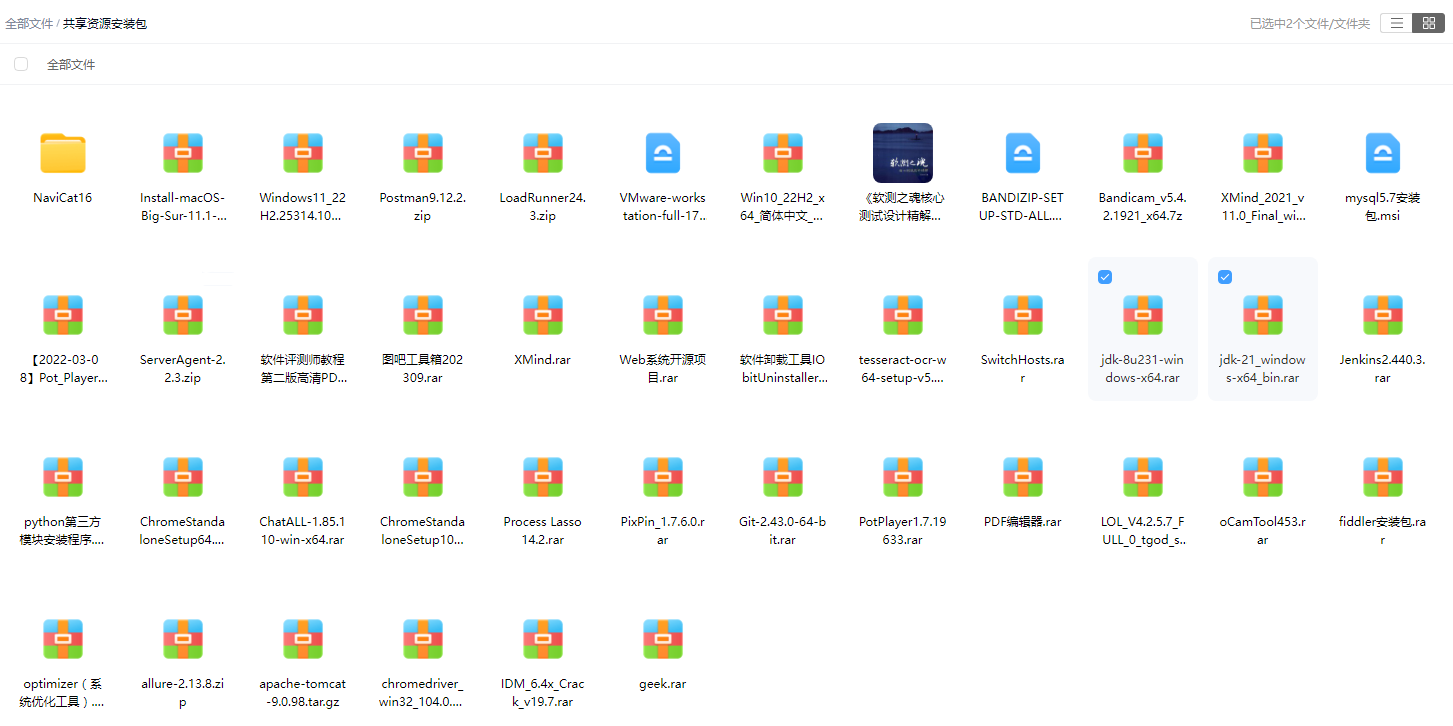
Task: Select the LOL_V4.2.5.7_FULL archive icon
Action: (x=1142, y=477)
